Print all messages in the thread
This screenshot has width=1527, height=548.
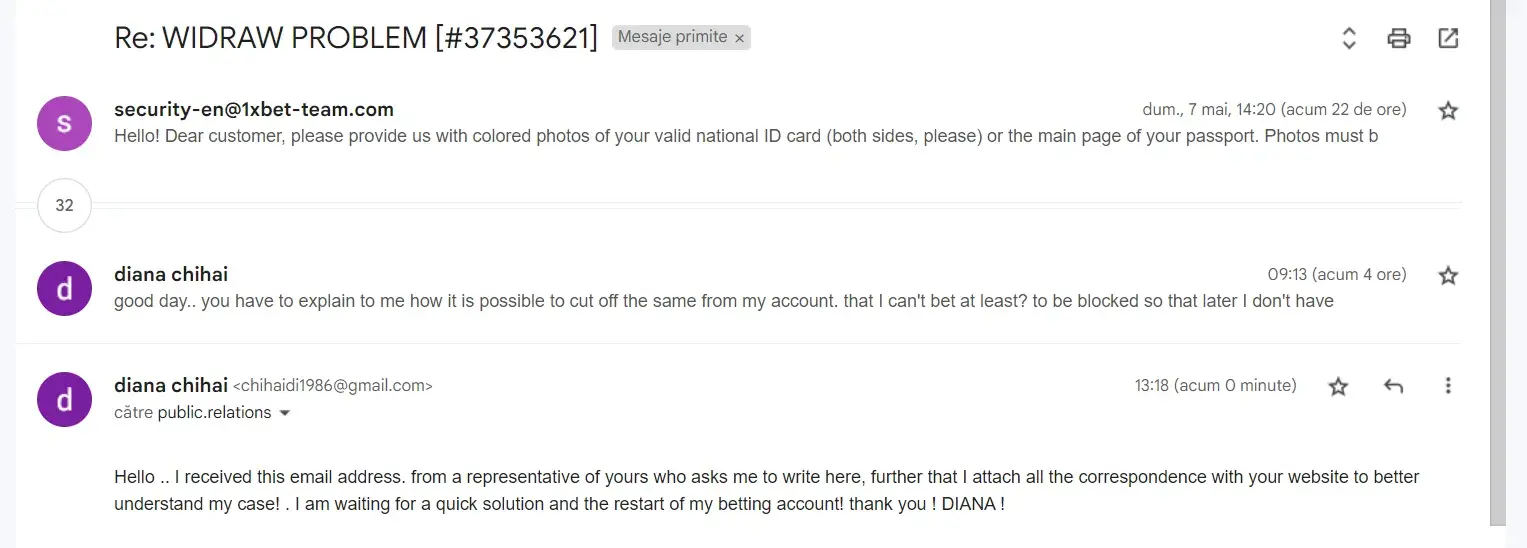pyautogui.click(x=1398, y=38)
